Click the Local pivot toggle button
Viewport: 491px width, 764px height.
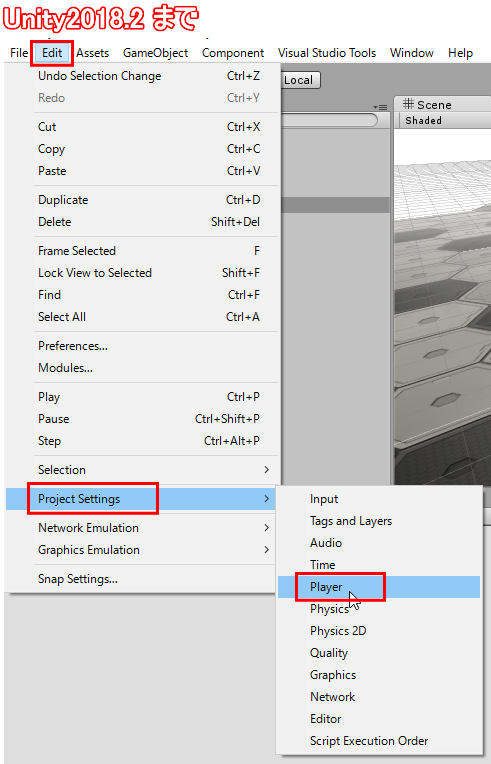point(299,80)
